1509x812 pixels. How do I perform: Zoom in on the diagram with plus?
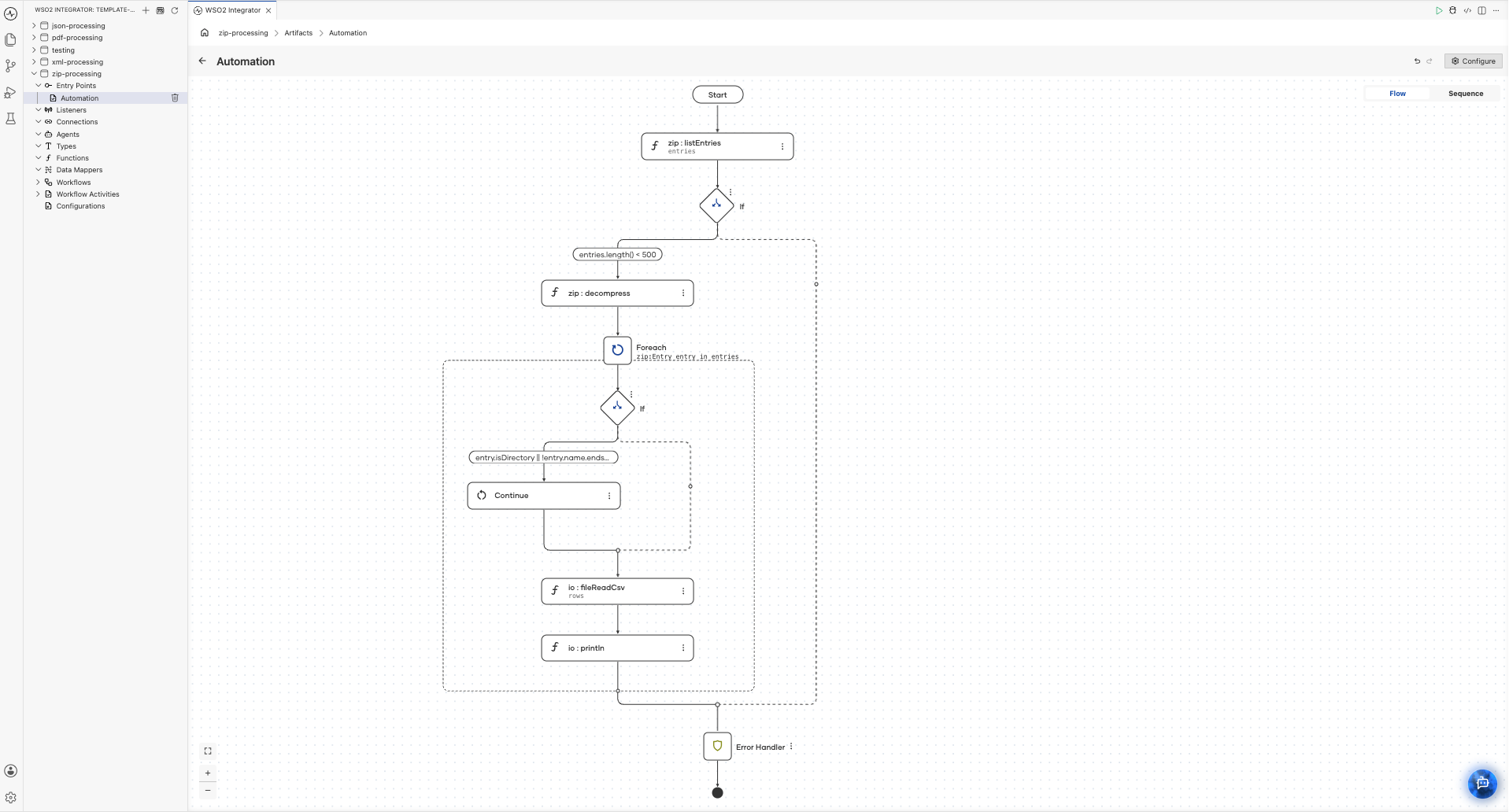pos(208,773)
